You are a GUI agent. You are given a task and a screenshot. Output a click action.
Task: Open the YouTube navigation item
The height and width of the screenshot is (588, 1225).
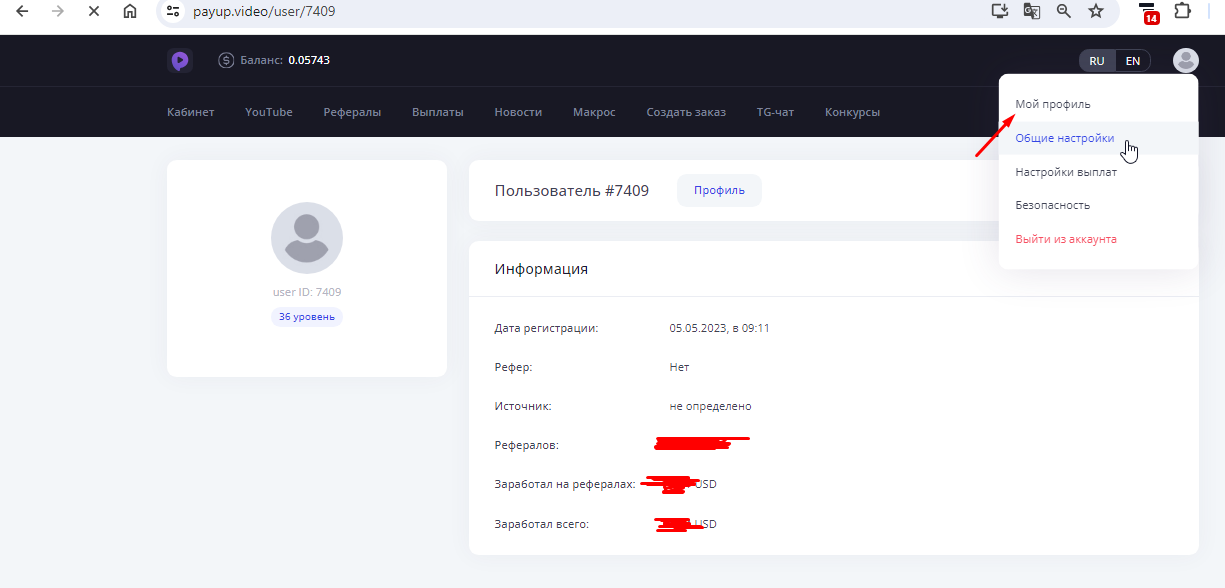(269, 112)
